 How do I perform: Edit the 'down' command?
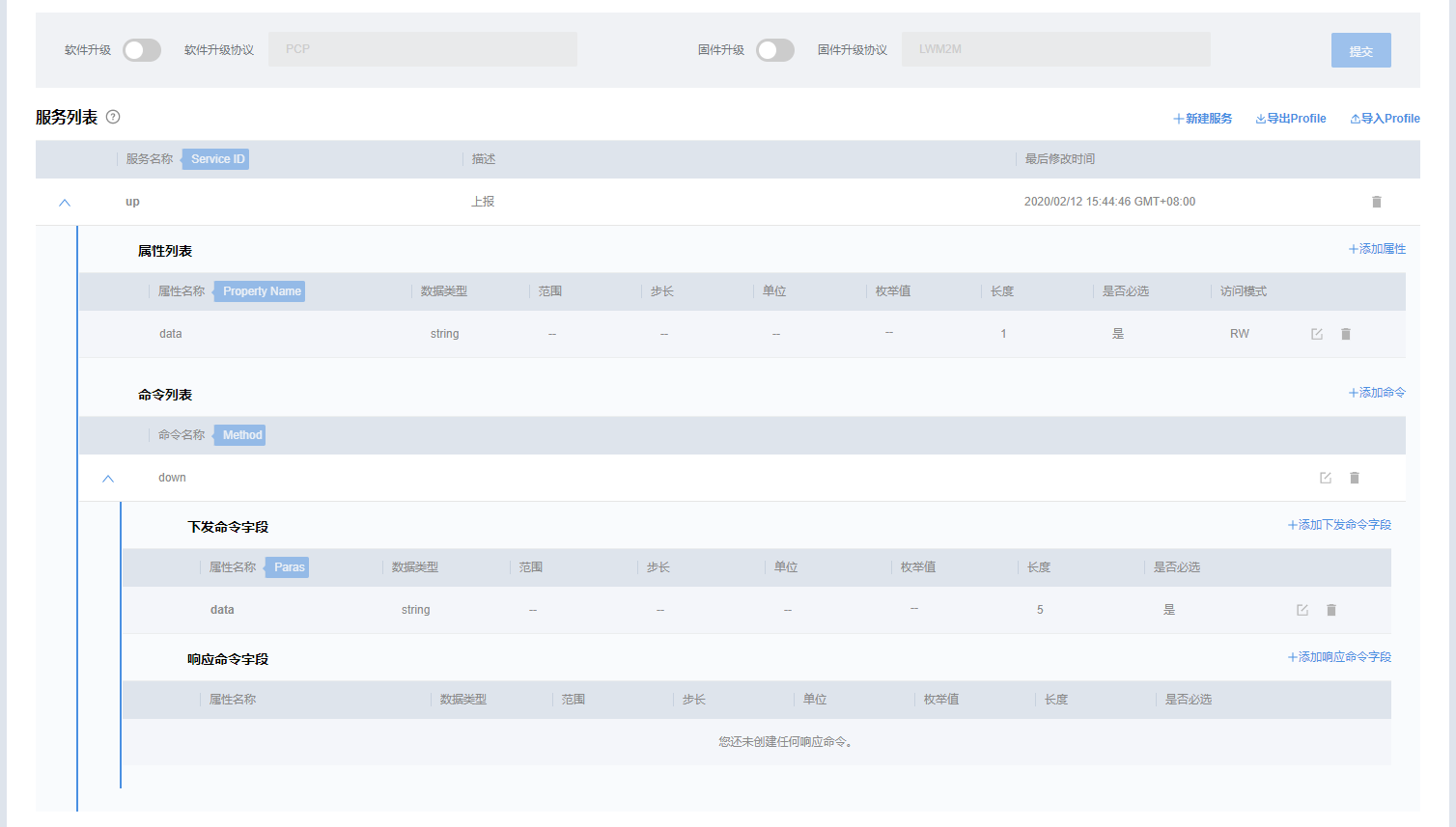tap(1325, 478)
